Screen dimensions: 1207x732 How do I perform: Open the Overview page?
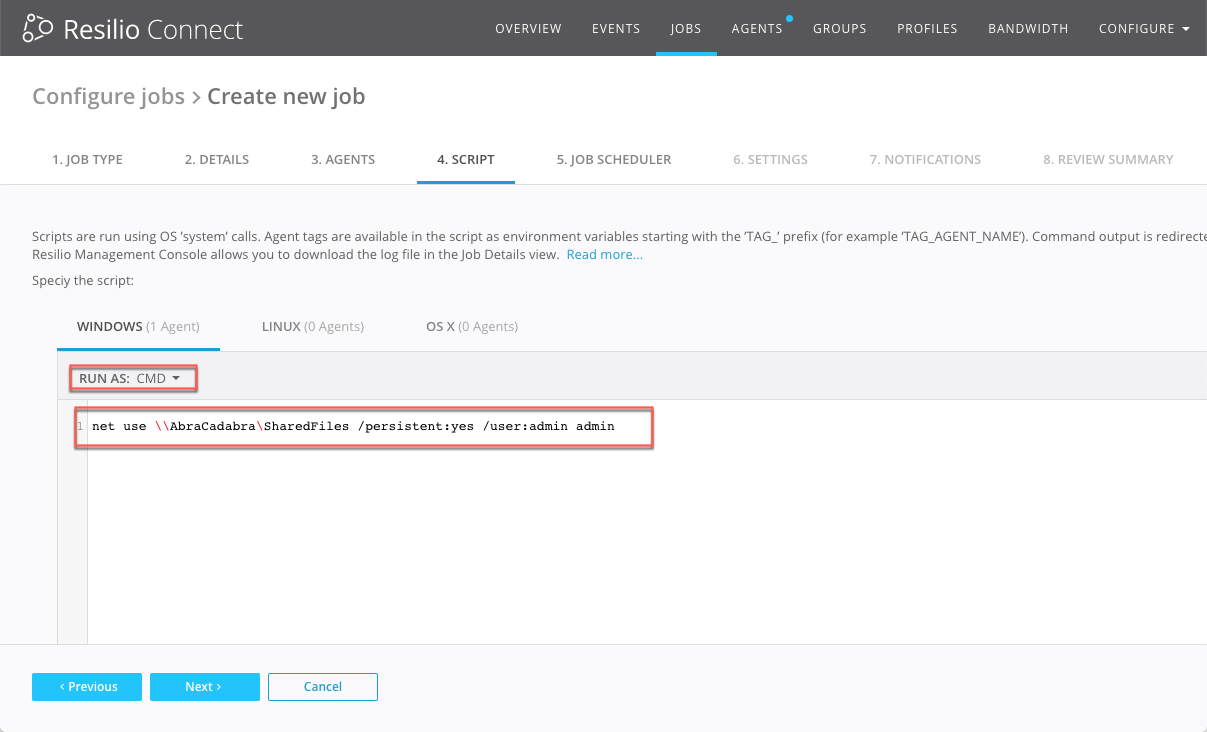[x=528, y=29]
